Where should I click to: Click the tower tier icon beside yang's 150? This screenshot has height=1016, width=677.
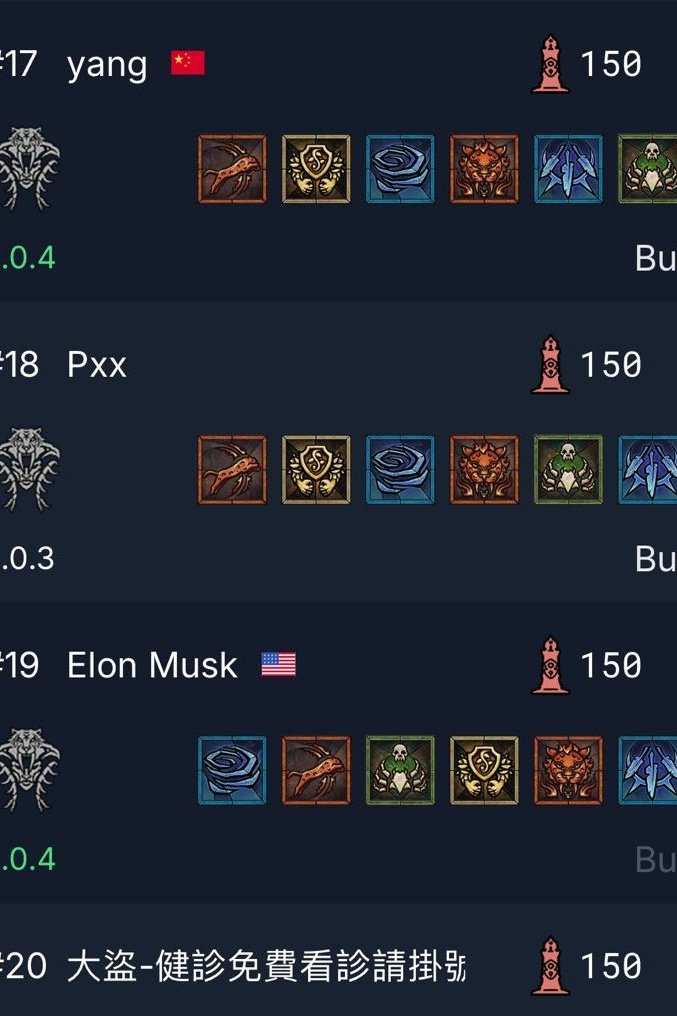click(550, 64)
